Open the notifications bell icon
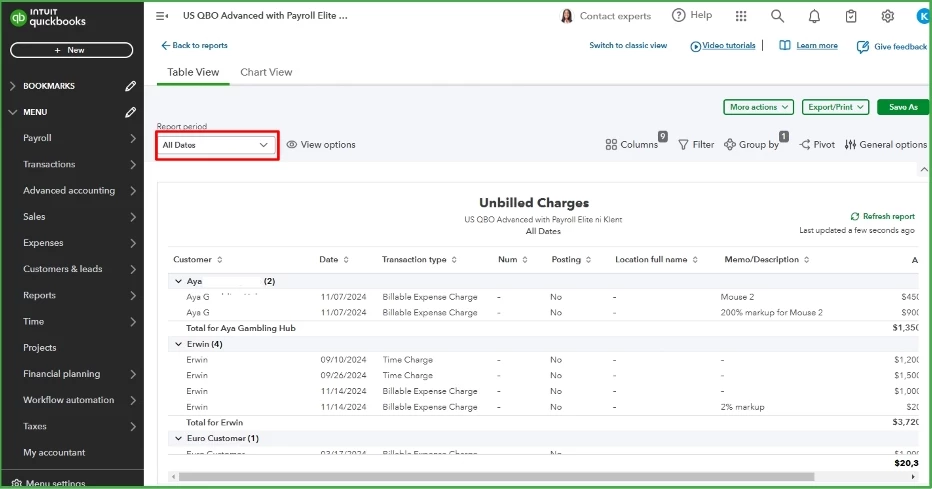Image resolution: width=932 pixels, height=489 pixels. pos(814,16)
